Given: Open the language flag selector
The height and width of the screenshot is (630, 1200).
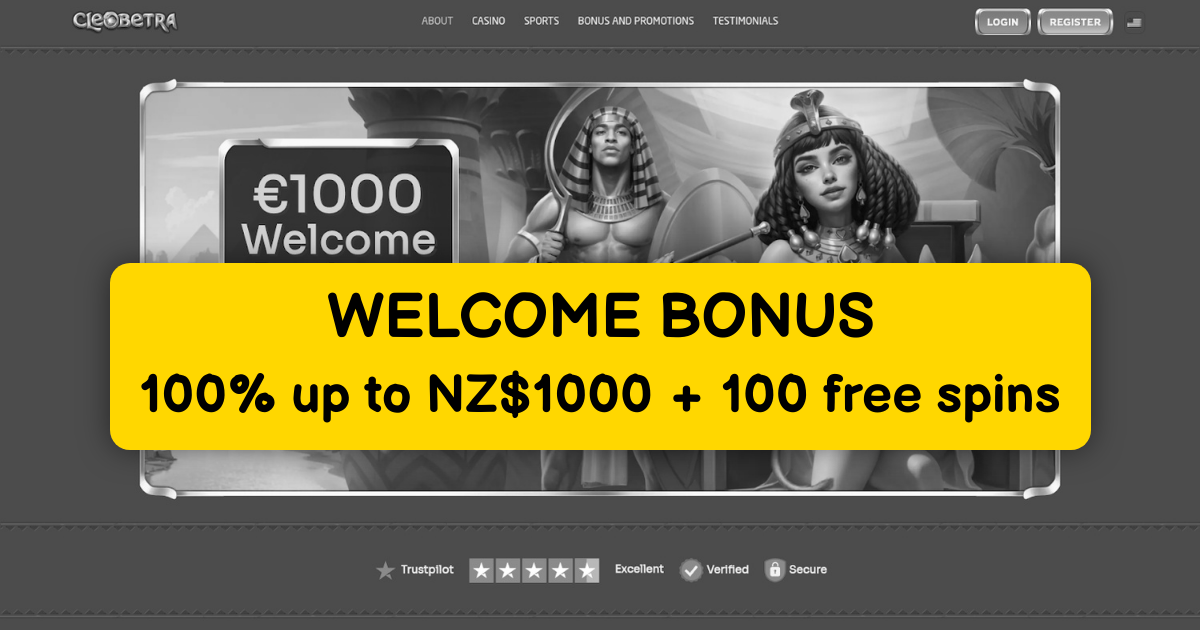Looking at the screenshot, I should (x=1133, y=22).
